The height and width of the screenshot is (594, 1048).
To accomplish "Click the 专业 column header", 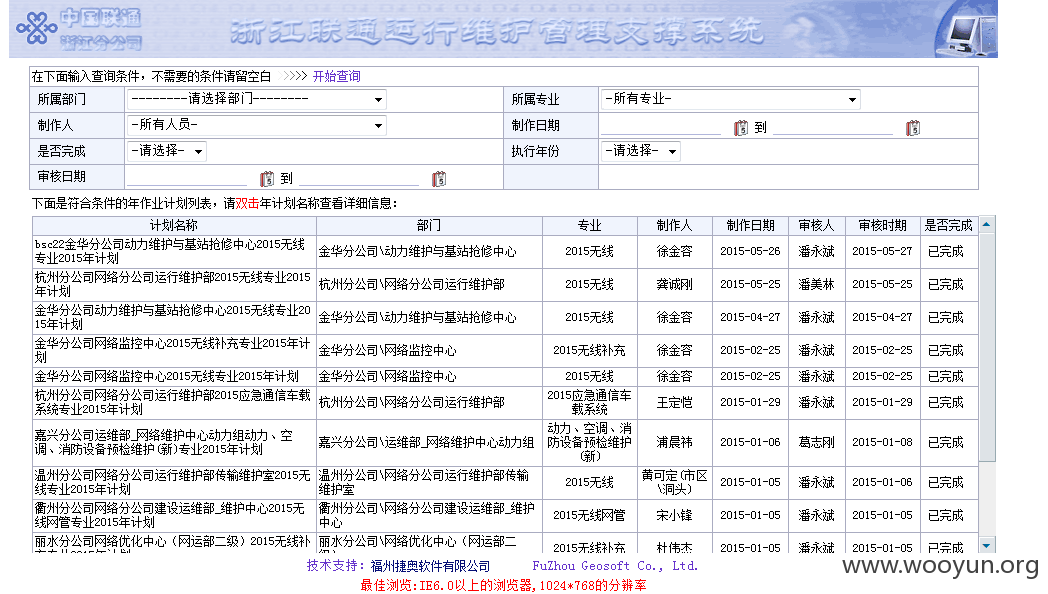I will [x=590, y=226].
